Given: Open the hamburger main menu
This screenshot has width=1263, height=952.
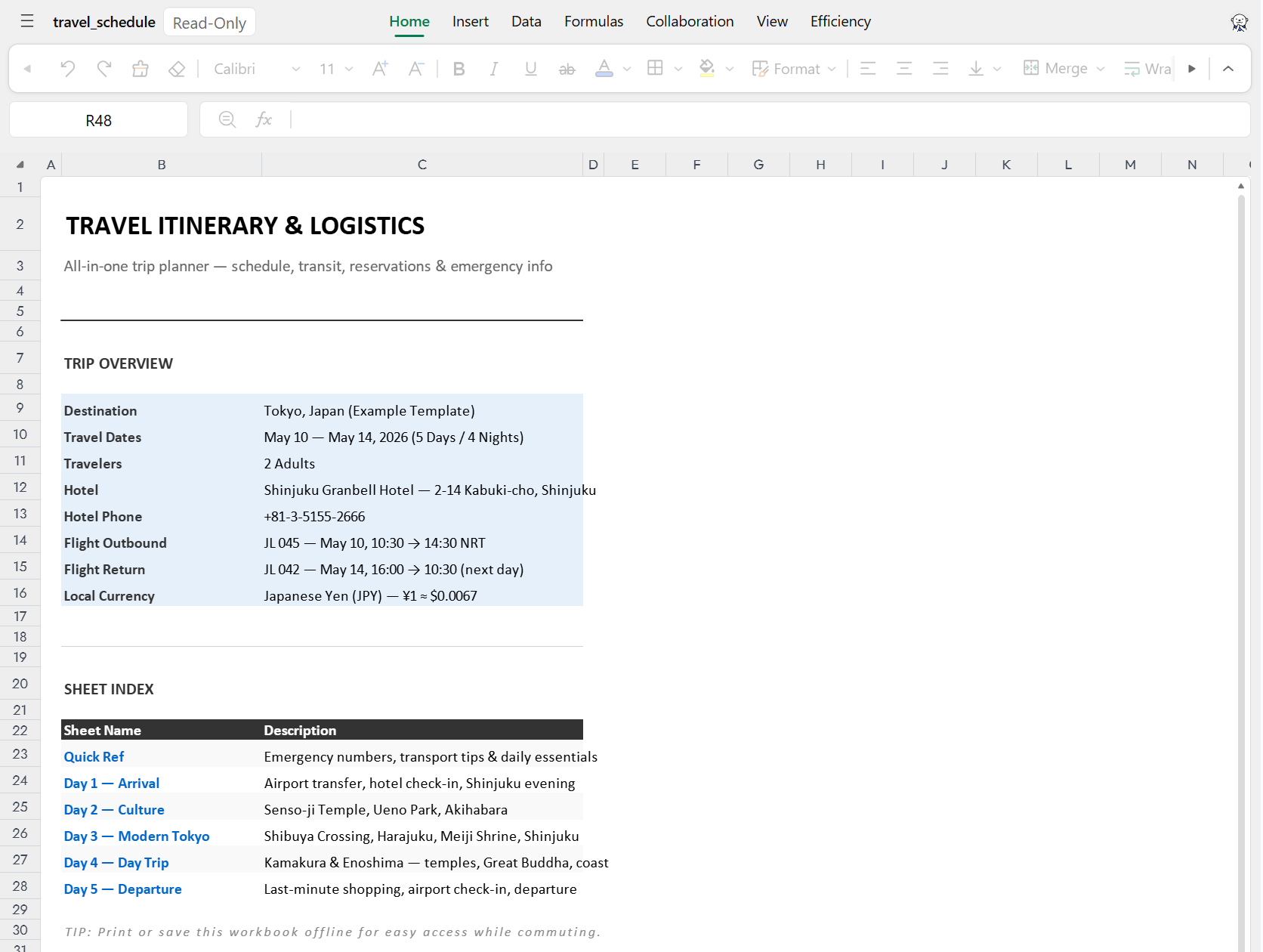Looking at the screenshot, I should point(27,21).
